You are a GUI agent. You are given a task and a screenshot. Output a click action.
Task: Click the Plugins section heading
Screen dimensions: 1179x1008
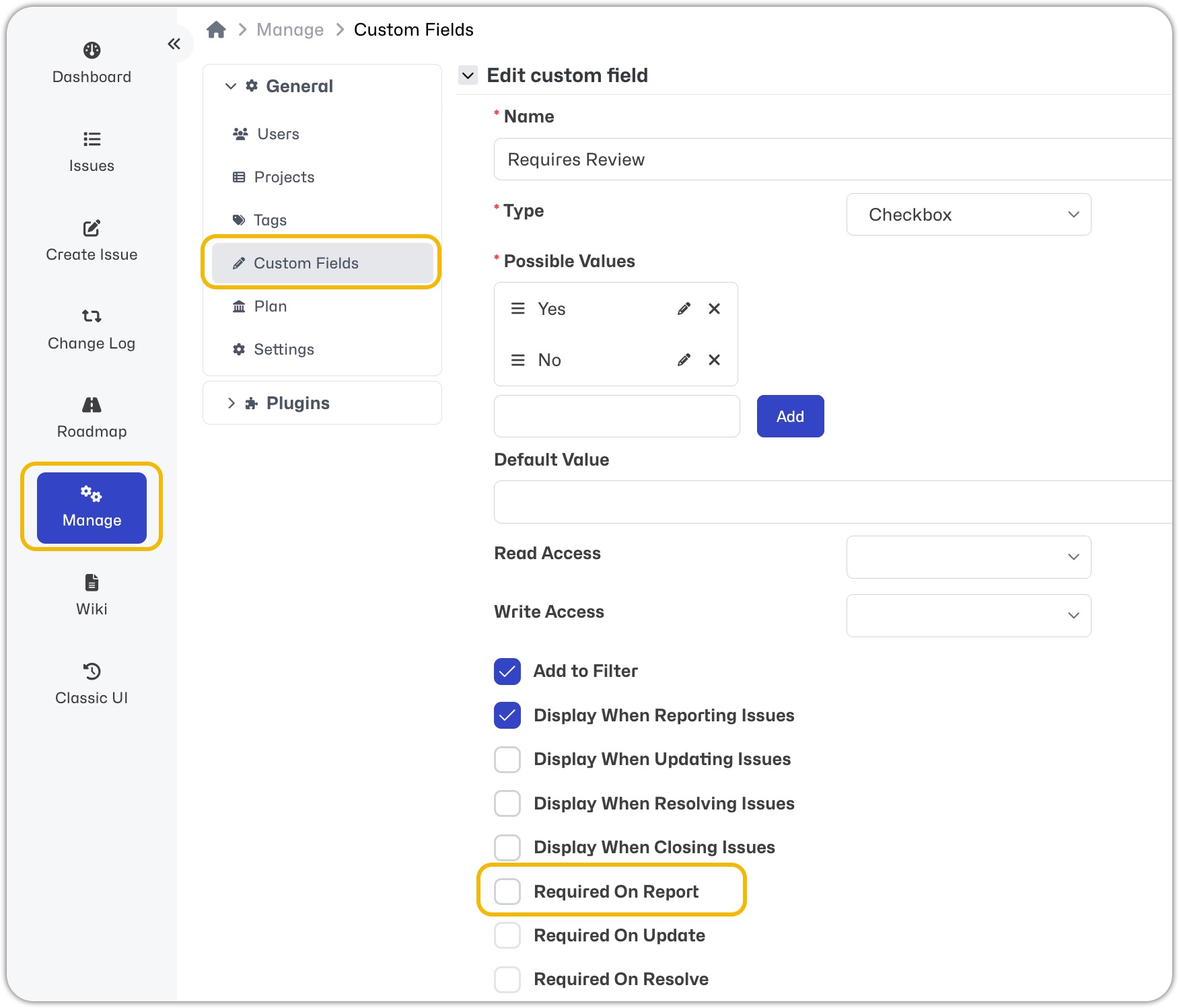pyautogui.click(x=298, y=403)
